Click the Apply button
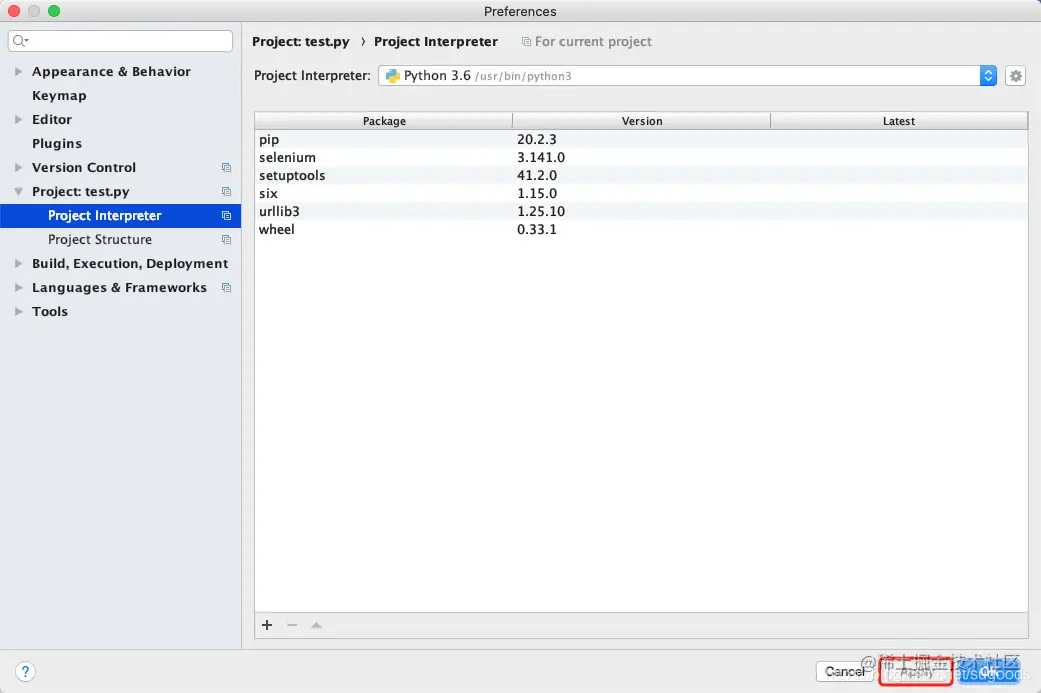This screenshot has width=1041, height=693. (x=916, y=672)
